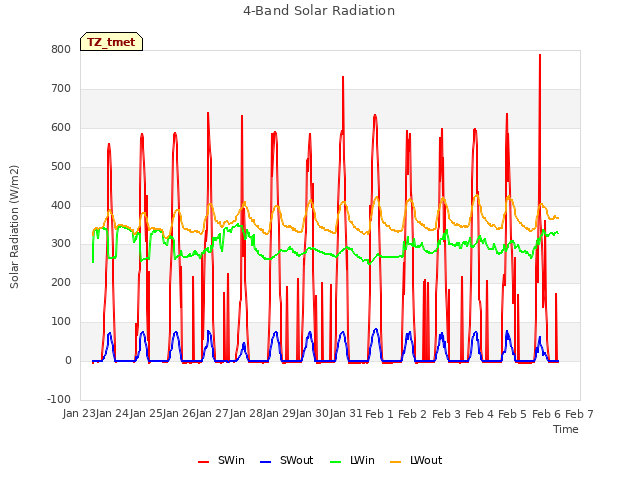This screenshot has height=480, width=640.
Task: Click the orange LWout legend color marker
Action: [x=396, y=462]
